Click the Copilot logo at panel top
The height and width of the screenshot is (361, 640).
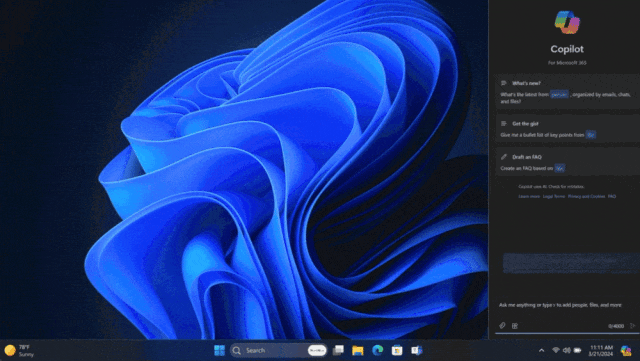[567, 22]
